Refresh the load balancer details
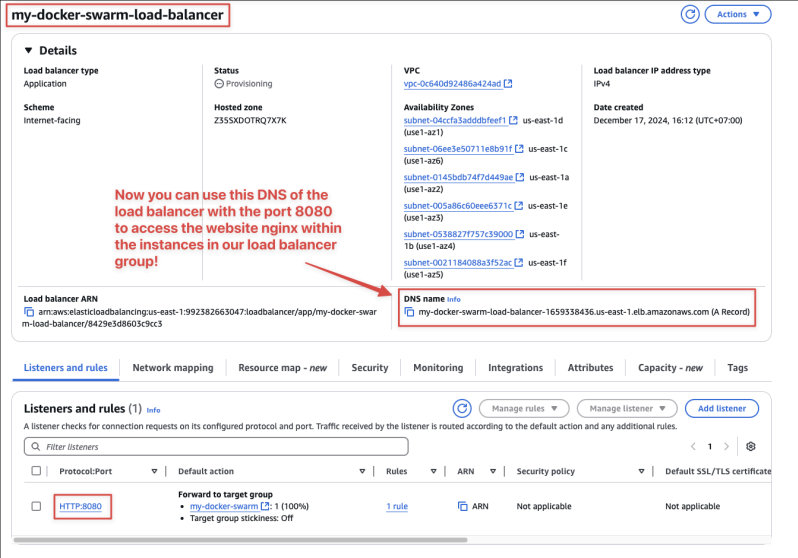Viewport: 798px width, 558px height. [x=690, y=14]
